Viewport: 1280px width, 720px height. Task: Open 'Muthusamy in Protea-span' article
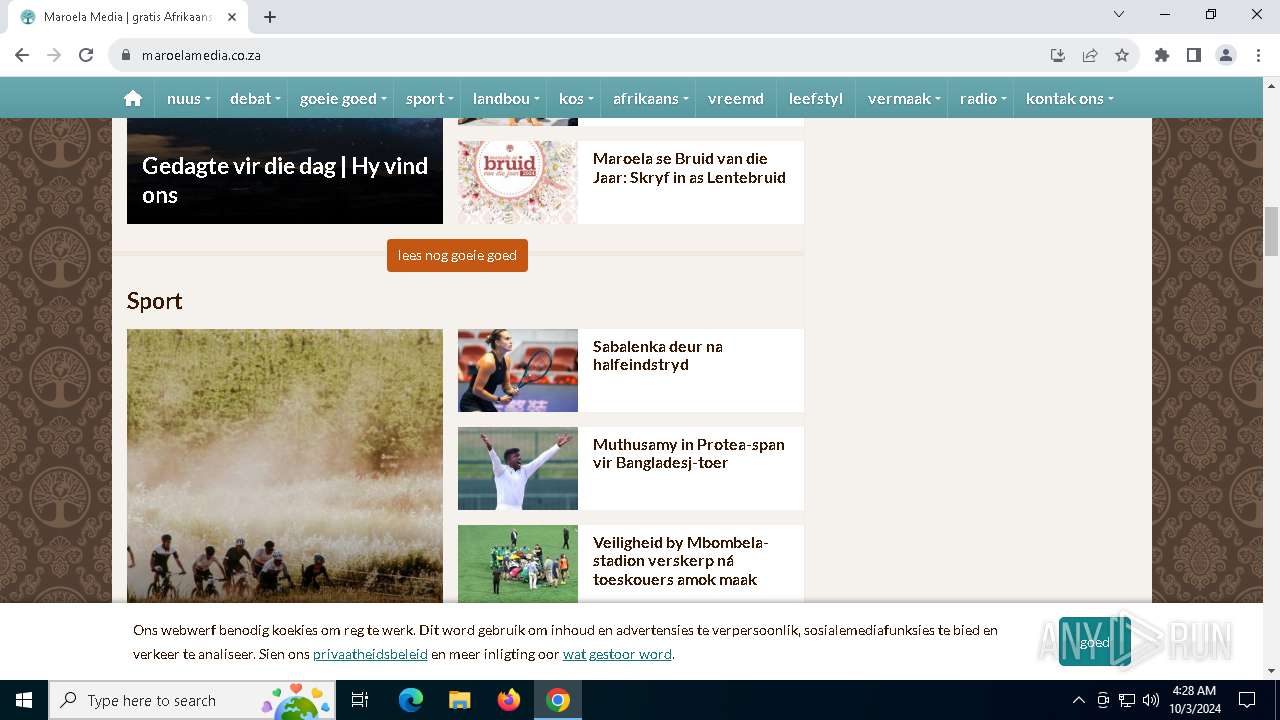click(689, 453)
